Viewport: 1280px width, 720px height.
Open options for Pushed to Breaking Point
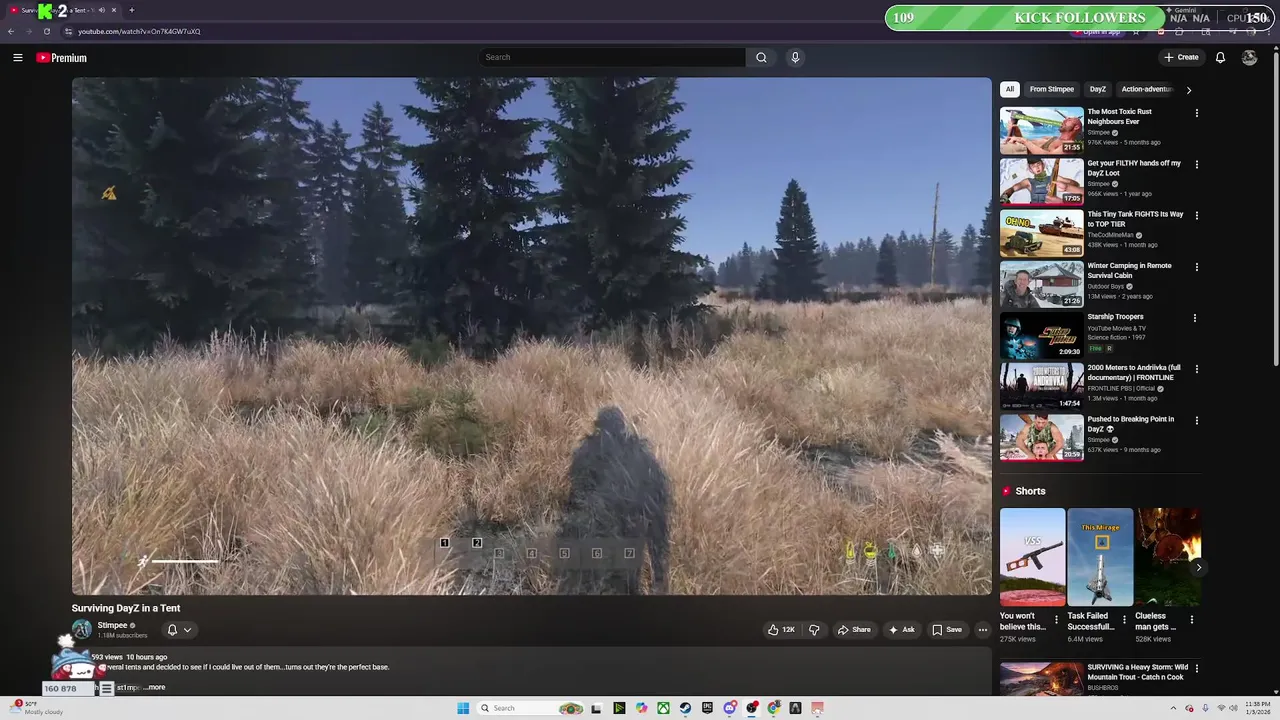1196,420
